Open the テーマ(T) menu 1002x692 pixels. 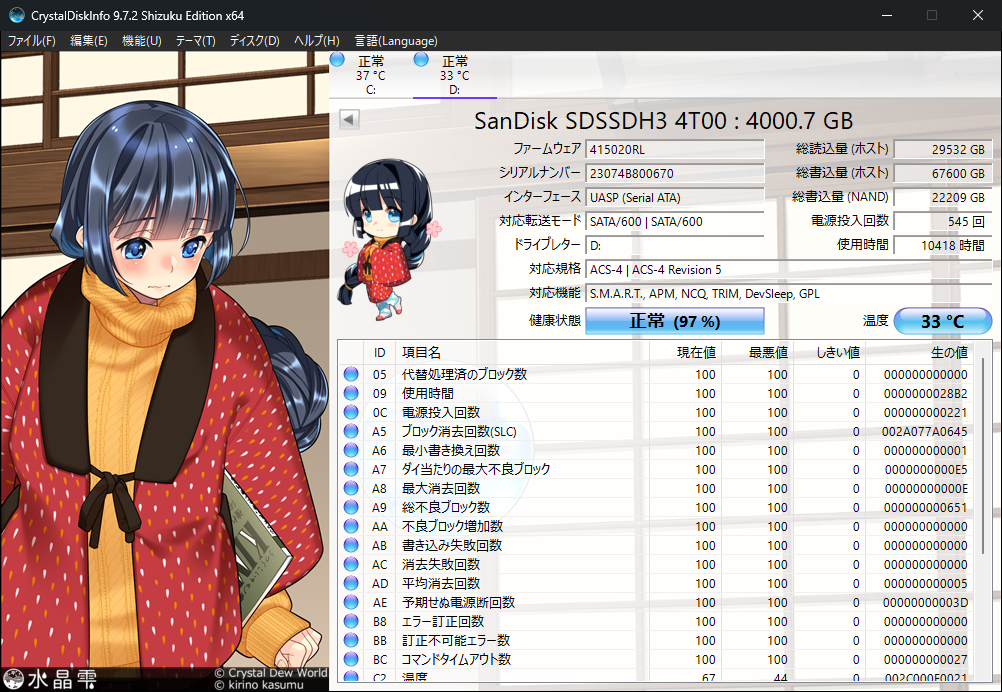[195, 41]
